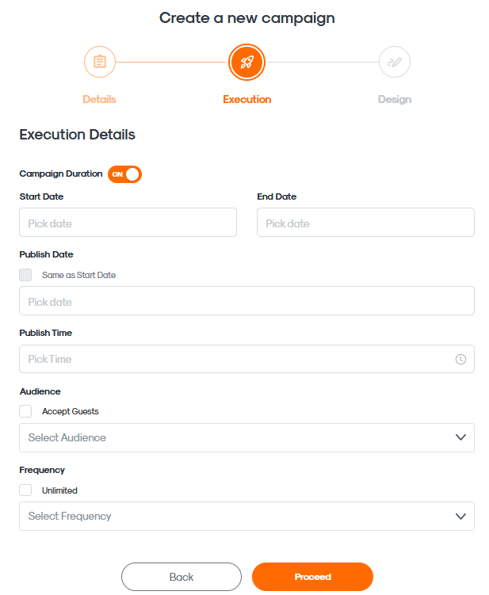
Task: Check the Same as Start Date box
Action: click(25, 275)
